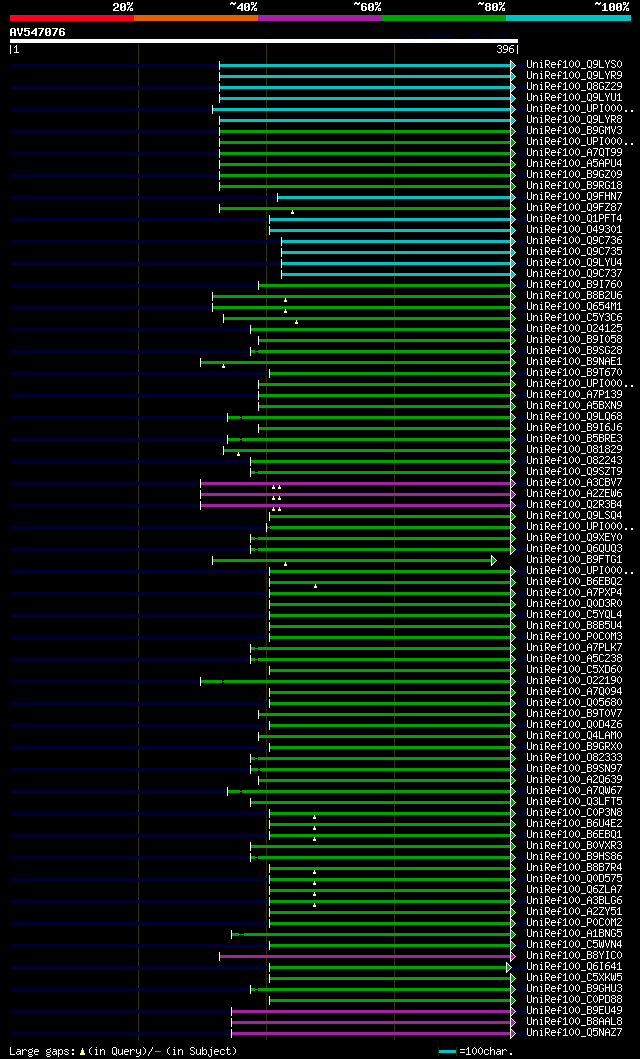This screenshot has width=640, height=1059.
Task: Select the UniRef100_B8AAL8 hit name
Action: [575, 1022]
